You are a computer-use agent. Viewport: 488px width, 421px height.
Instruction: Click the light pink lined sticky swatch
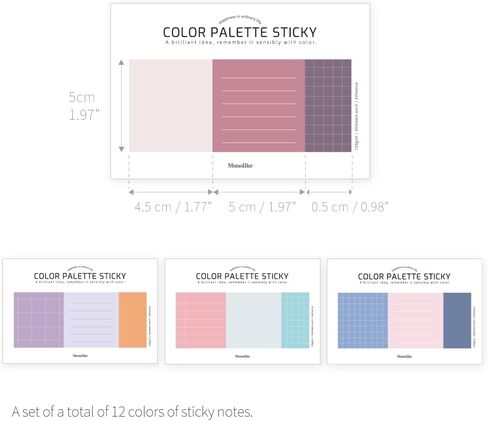tap(416, 321)
